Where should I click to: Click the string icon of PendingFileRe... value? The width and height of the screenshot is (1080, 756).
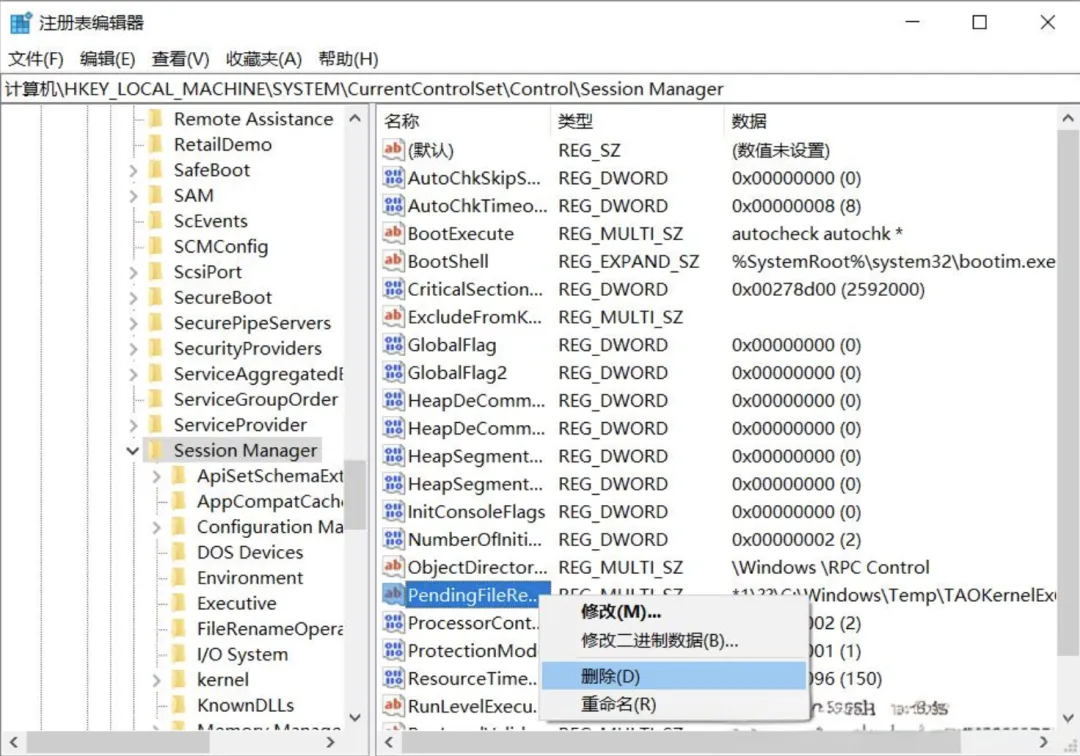[x=393, y=595]
